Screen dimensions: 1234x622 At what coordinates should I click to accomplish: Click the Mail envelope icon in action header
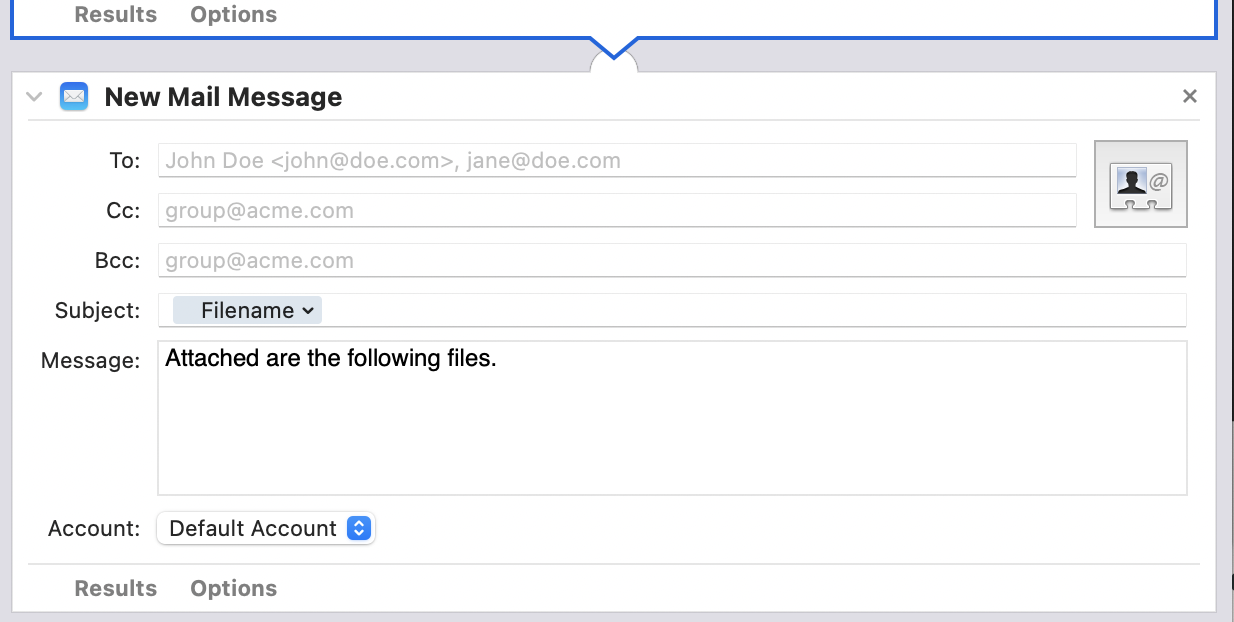click(74, 97)
